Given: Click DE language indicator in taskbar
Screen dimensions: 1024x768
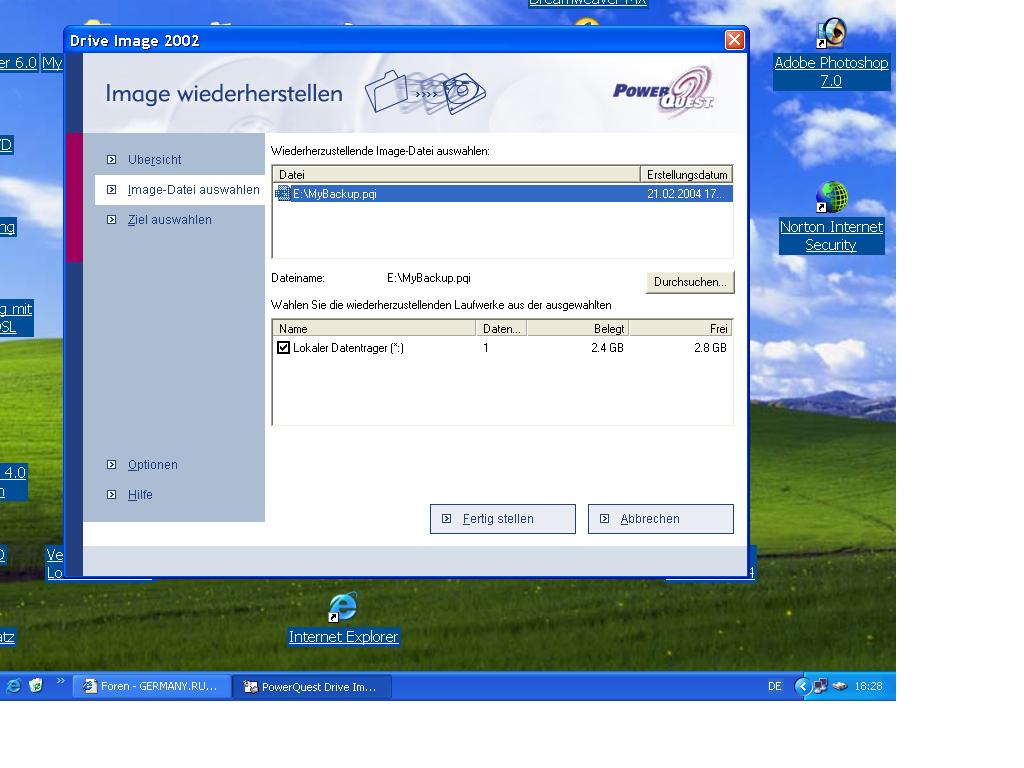Looking at the screenshot, I should (x=775, y=686).
